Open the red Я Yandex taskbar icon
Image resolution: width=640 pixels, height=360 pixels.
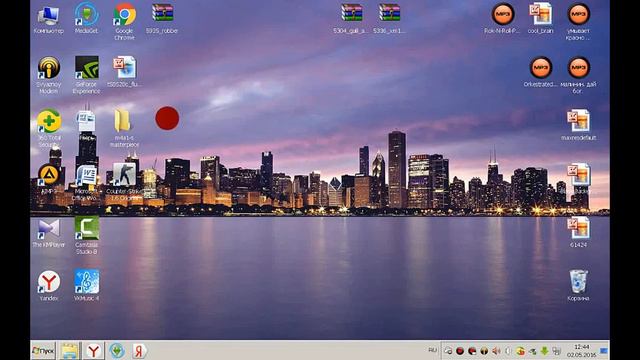139,351
